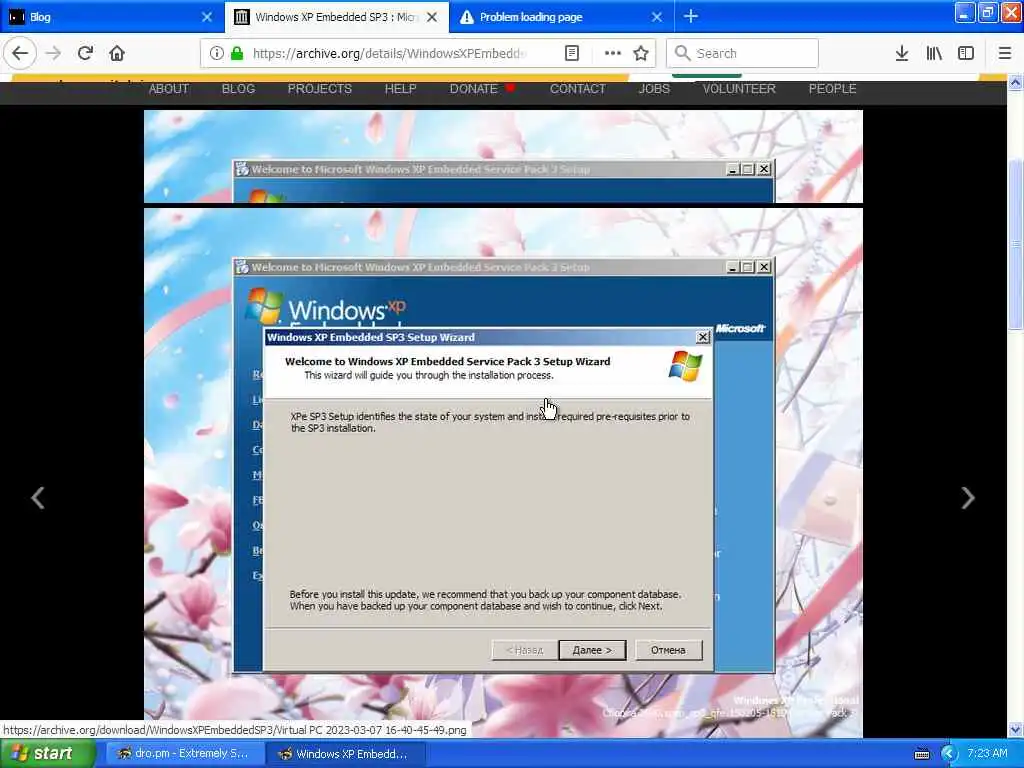Click the green secure padlock icon
Screen dimensions: 1024x768
[236, 54]
